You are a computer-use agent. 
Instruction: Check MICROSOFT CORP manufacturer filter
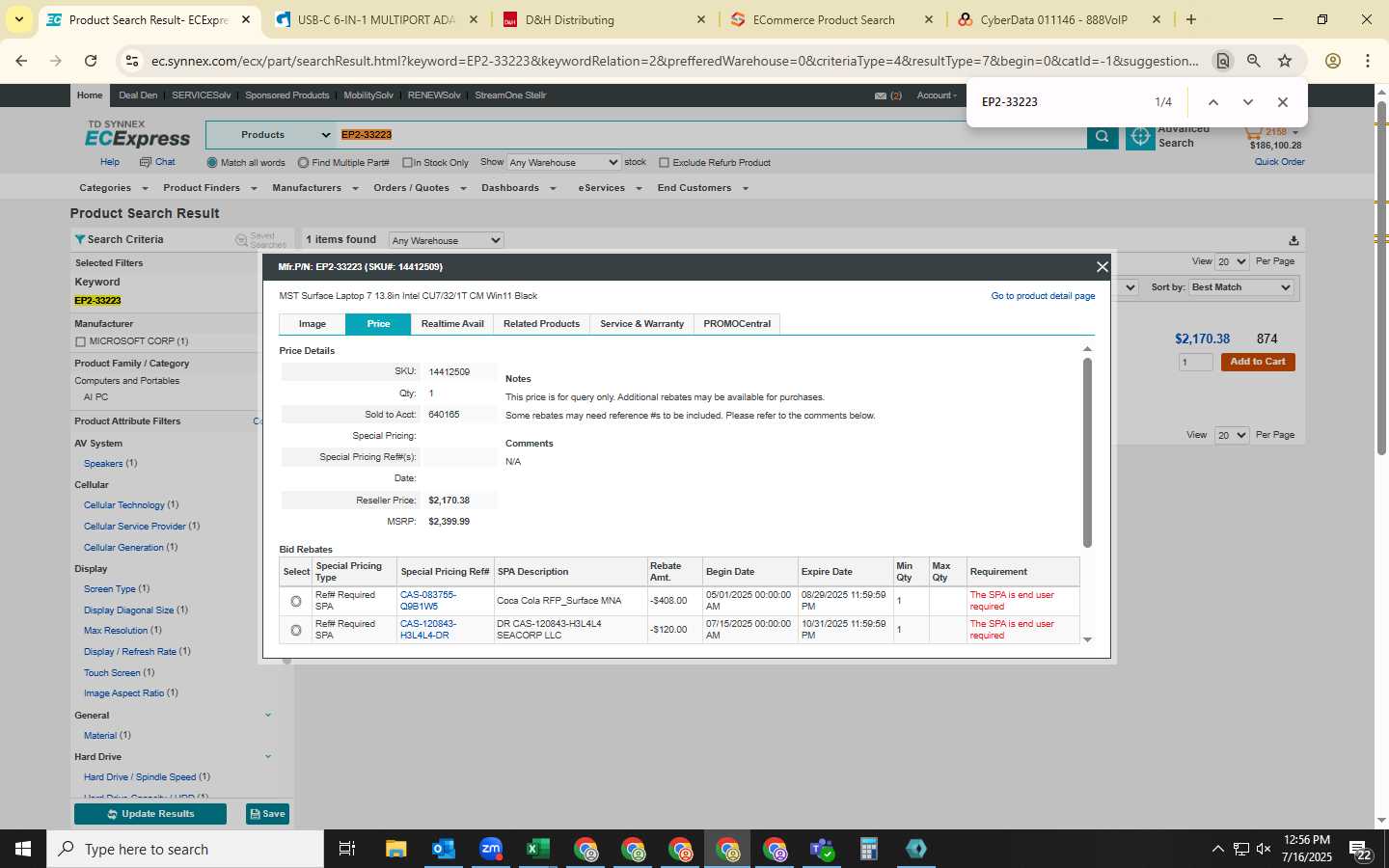click(x=80, y=341)
